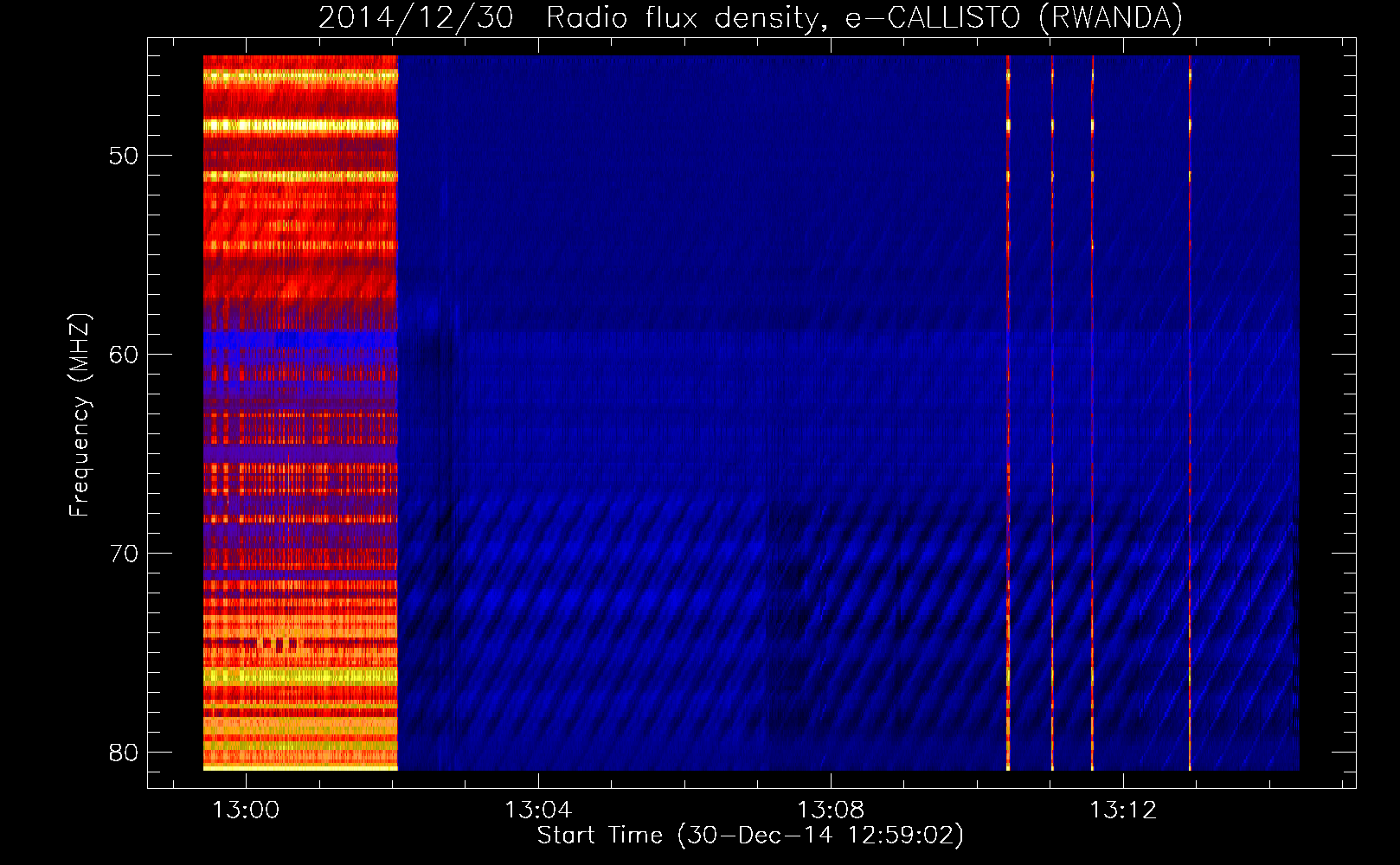This screenshot has height=865, width=1400.
Task: Click the plot title mentioning e-CALLISTO (RWANDA)
Action: point(750,17)
